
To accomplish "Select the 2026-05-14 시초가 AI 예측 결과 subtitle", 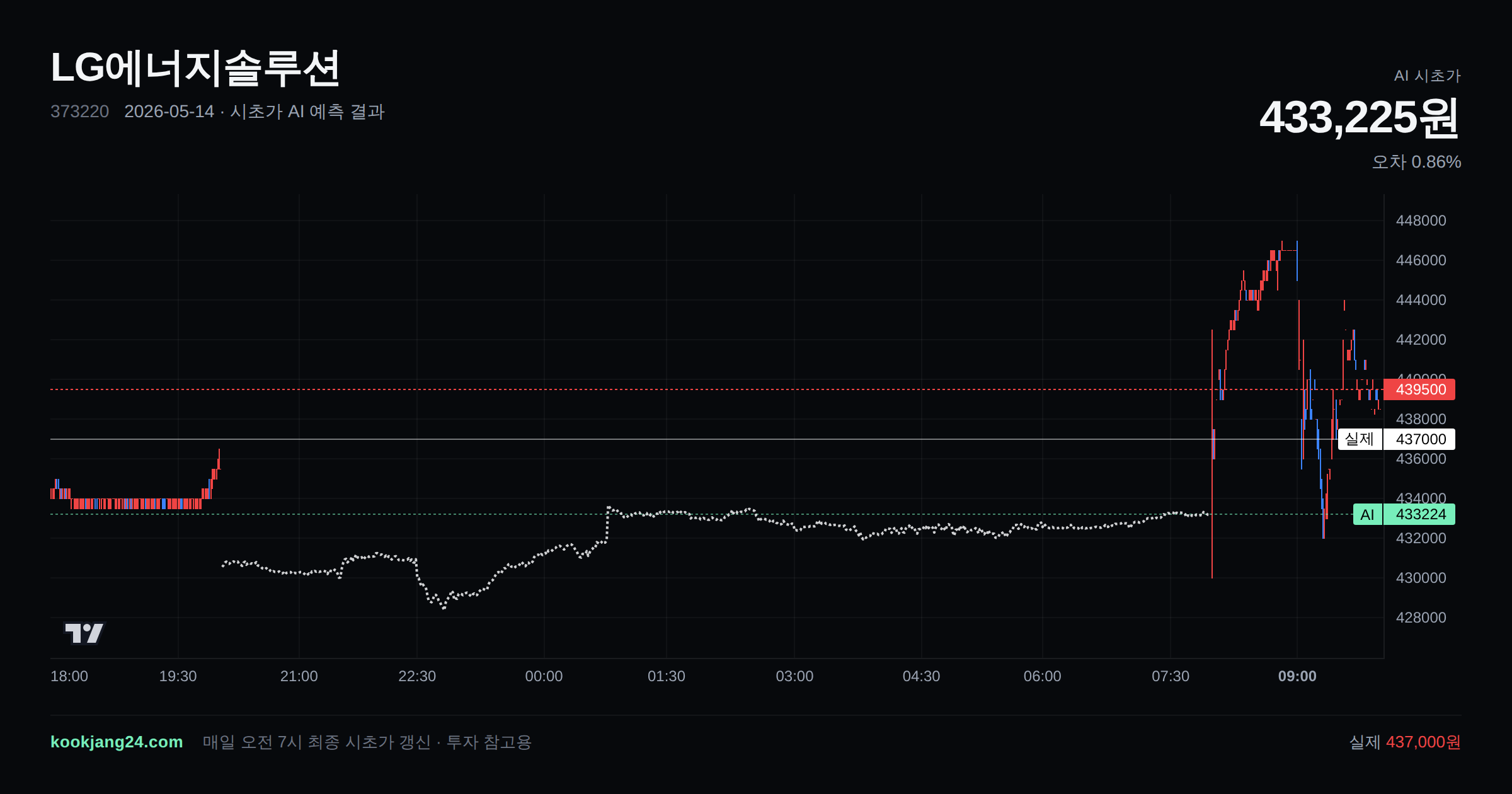I will click(255, 112).
